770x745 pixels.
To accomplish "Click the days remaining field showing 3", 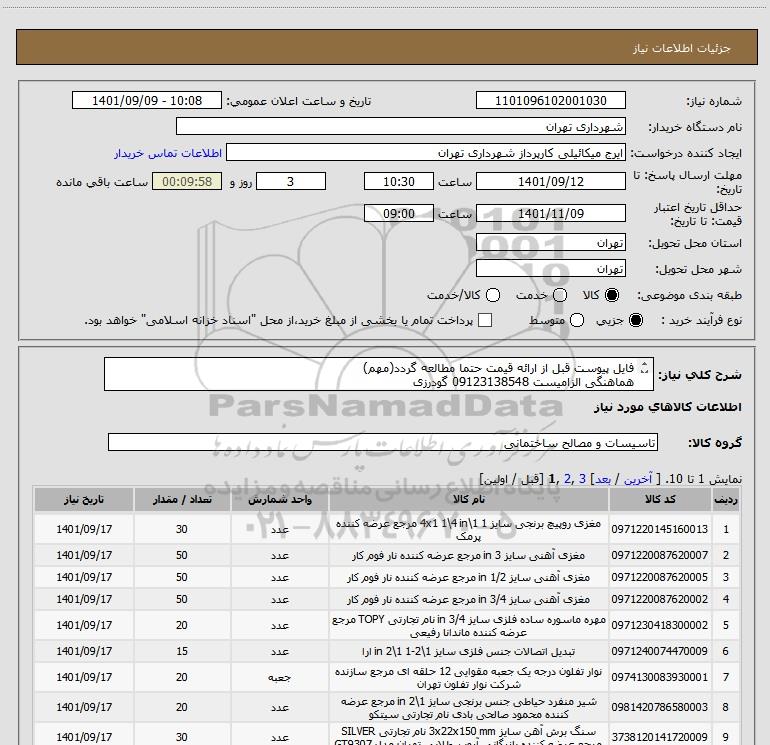I will [x=291, y=181].
